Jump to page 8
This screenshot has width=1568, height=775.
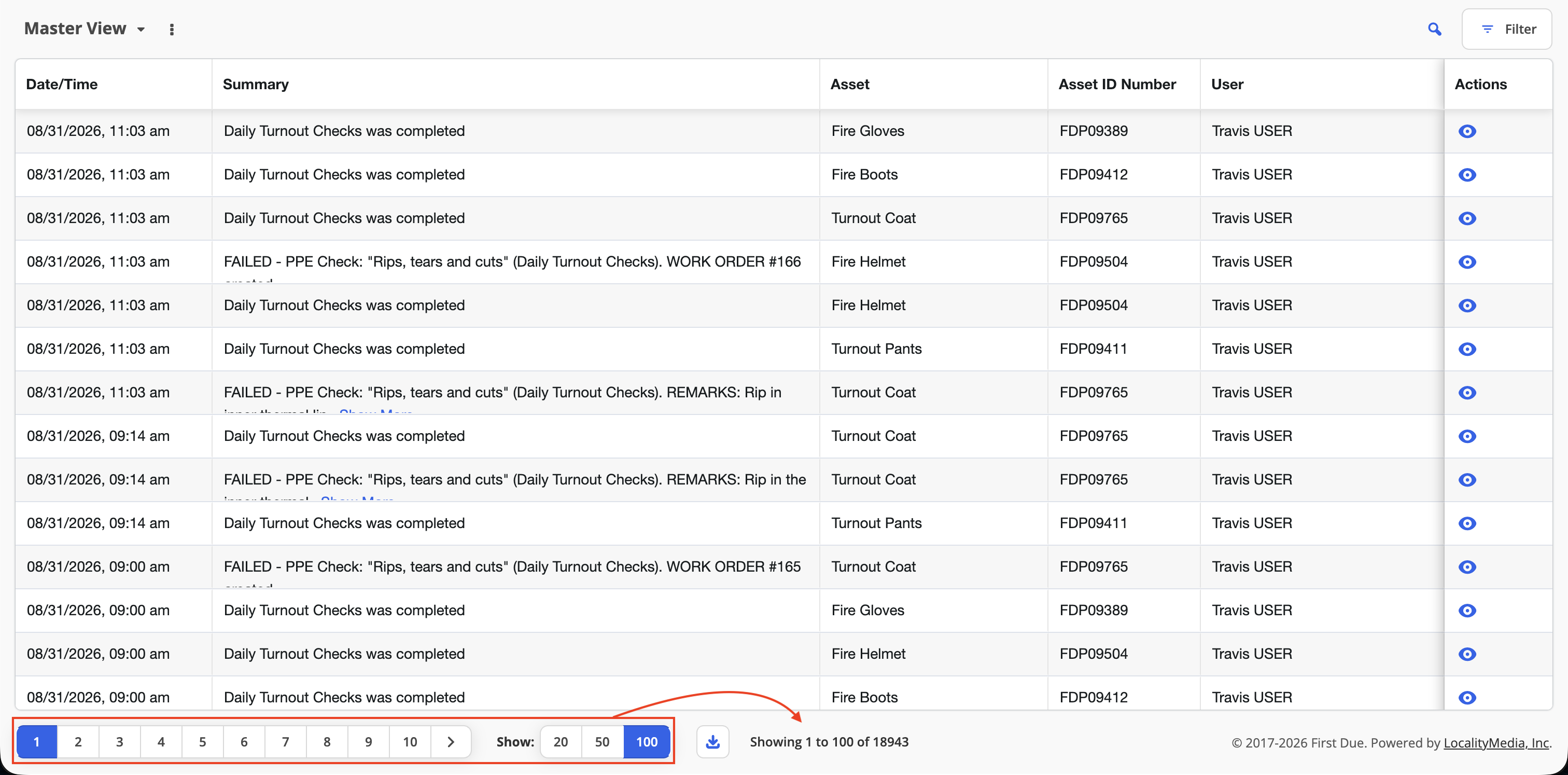327,741
